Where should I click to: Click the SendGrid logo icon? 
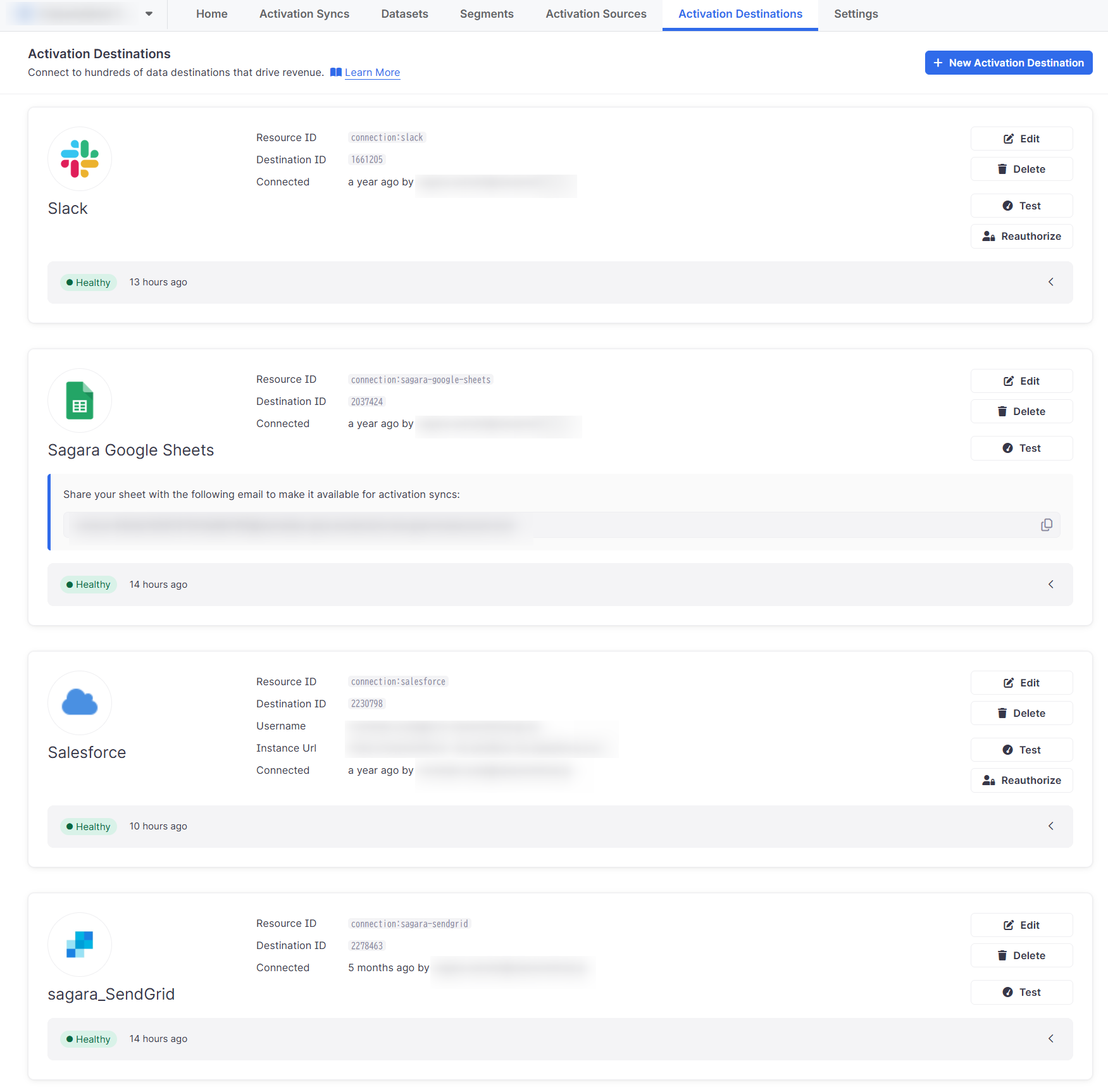coord(80,944)
